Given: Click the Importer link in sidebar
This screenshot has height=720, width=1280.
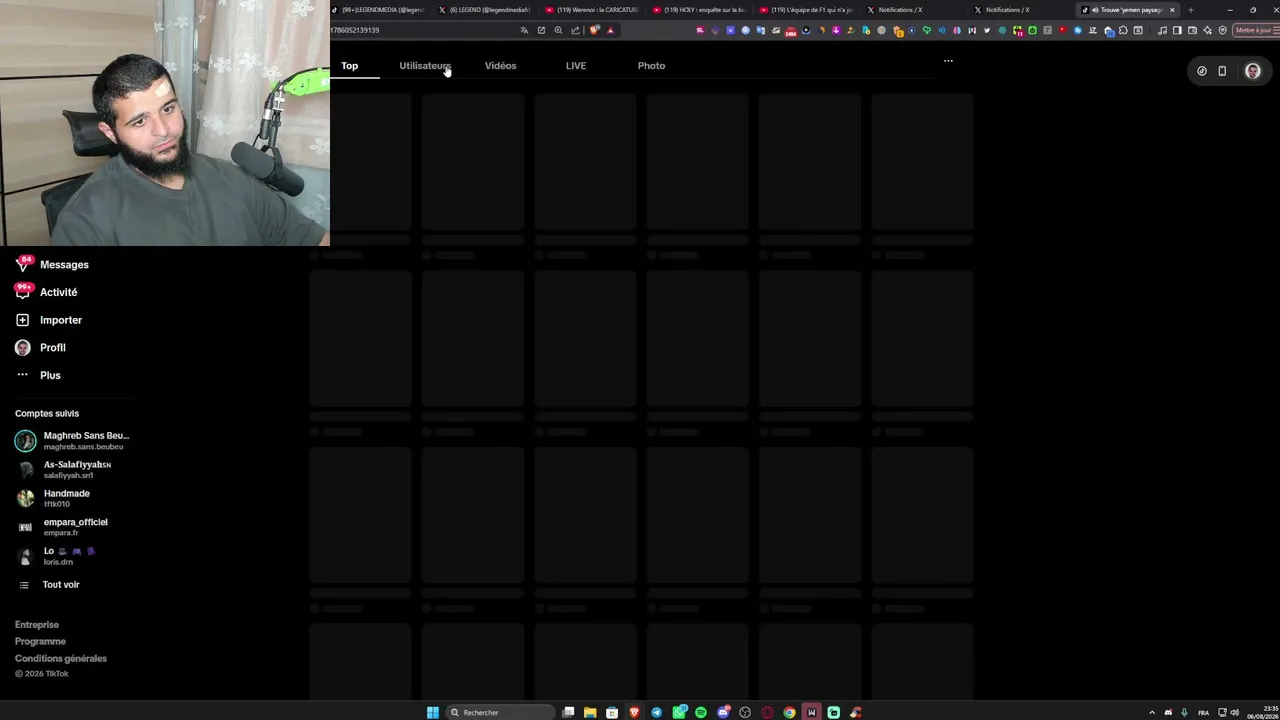Looking at the screenshot, I should click(61, 320).
